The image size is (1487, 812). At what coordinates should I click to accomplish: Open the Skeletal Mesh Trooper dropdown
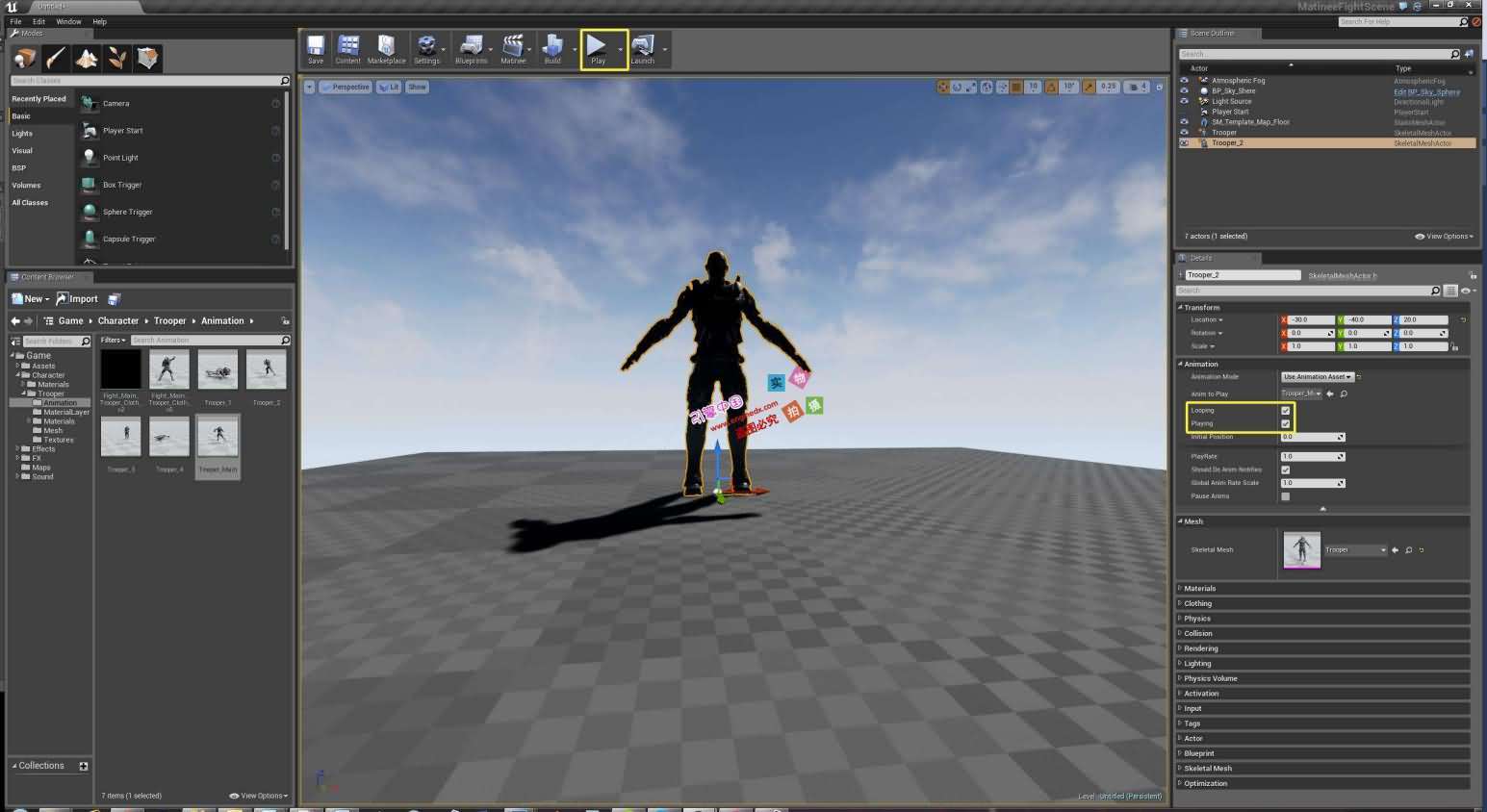1355,550
